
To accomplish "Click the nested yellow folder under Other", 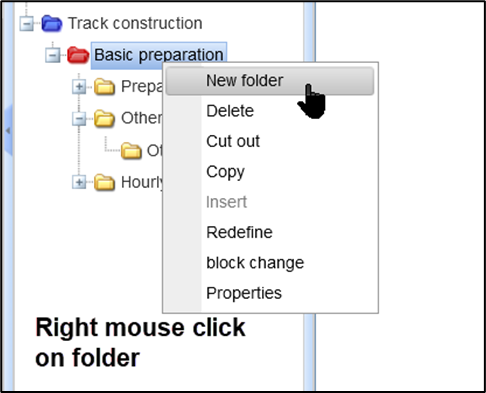I will tap(131, 150).
